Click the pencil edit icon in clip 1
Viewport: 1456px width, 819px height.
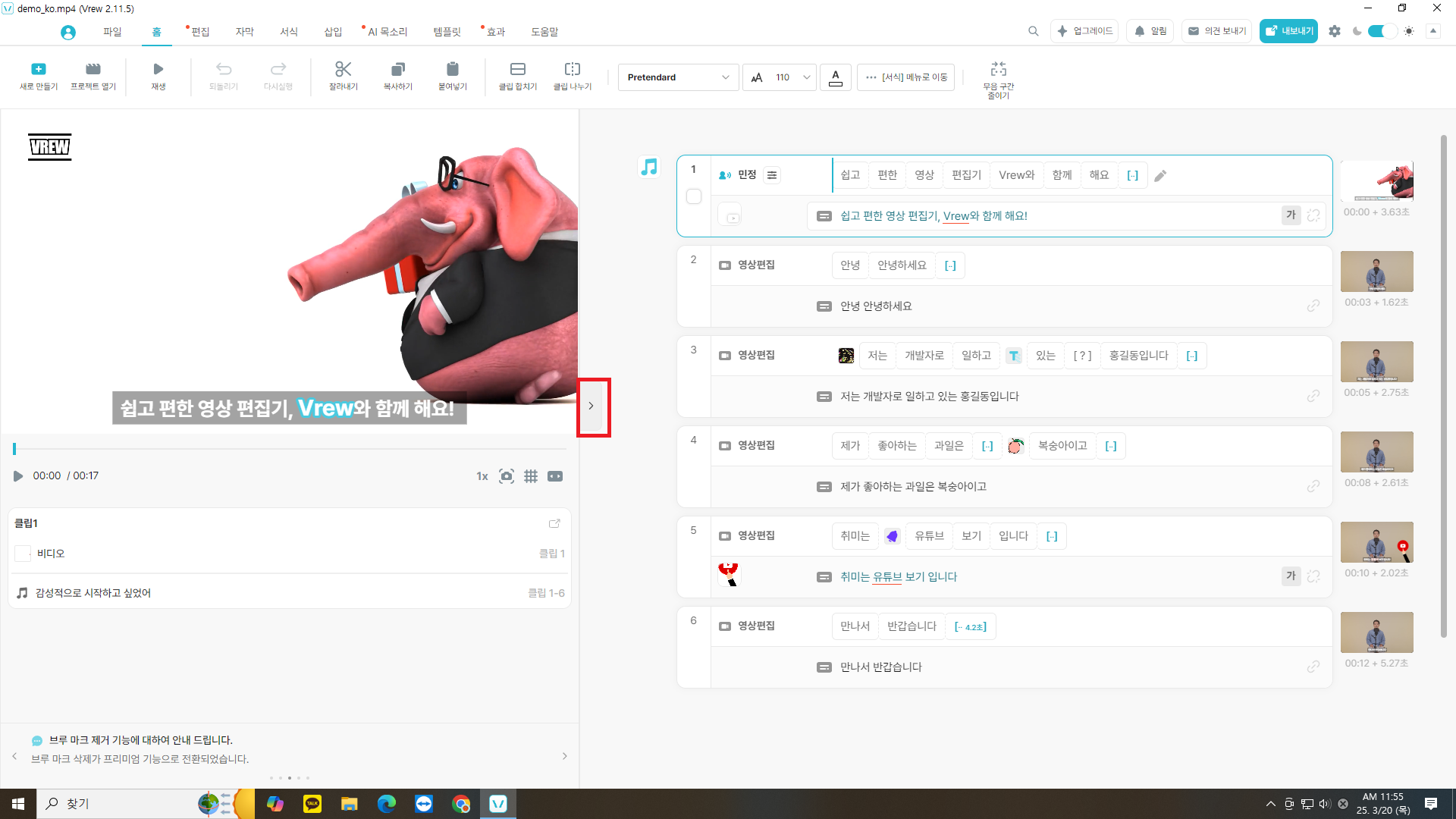point(1160,176)
